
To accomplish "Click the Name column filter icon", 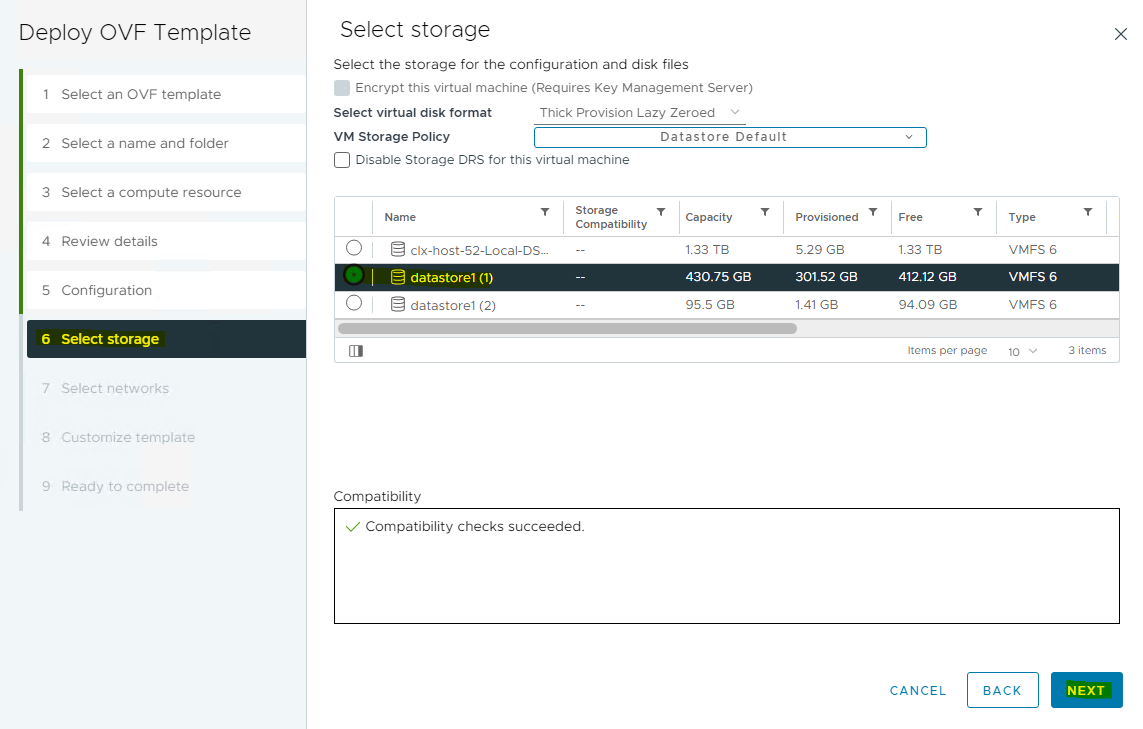I will coord(545,212).
